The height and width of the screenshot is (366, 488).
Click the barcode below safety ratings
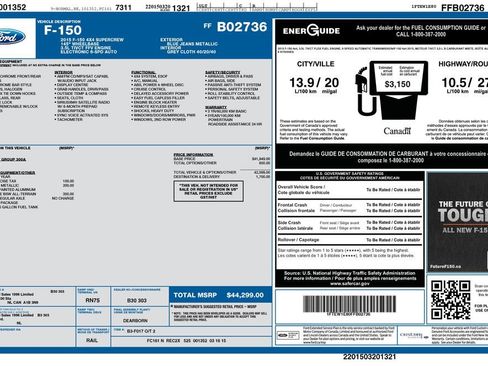349,304
